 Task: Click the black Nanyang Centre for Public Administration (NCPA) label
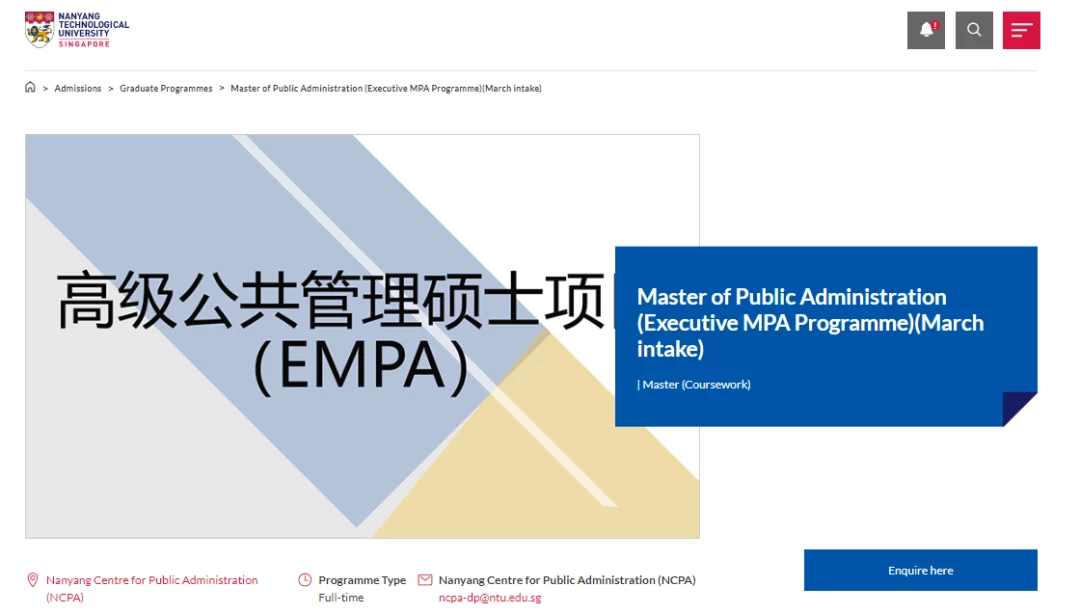point(567,580)
